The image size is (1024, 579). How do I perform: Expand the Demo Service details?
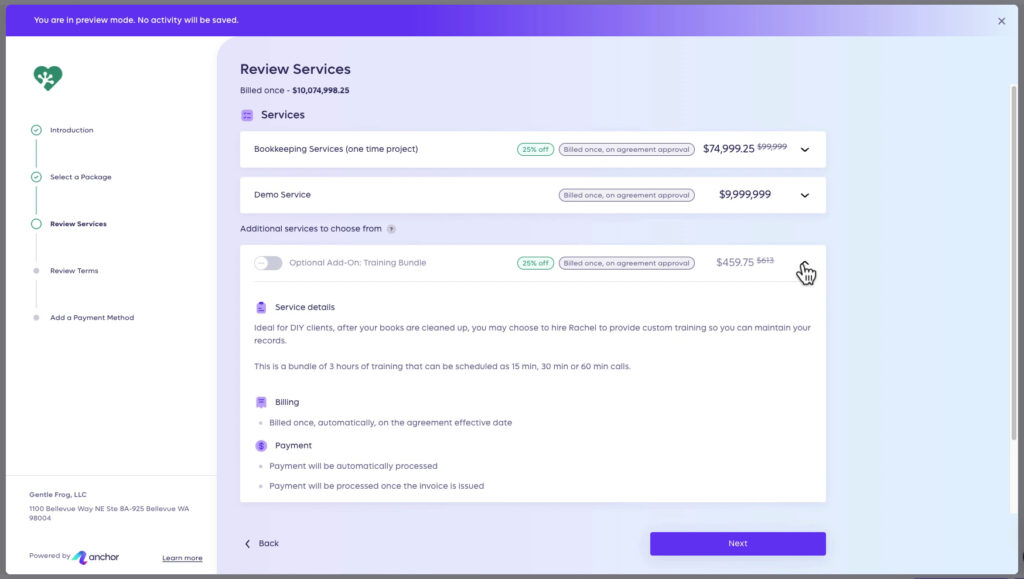click(804, 195)
